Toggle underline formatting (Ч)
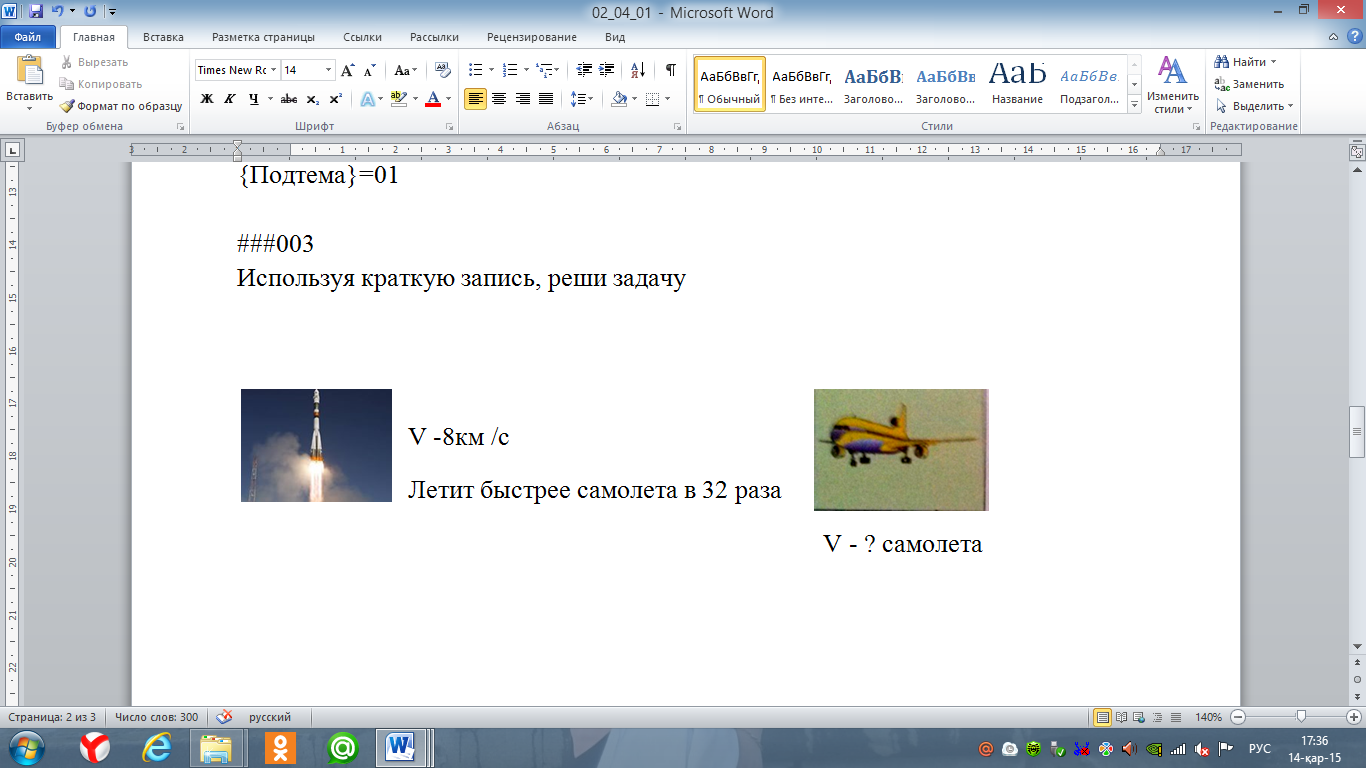 point(254,98)
